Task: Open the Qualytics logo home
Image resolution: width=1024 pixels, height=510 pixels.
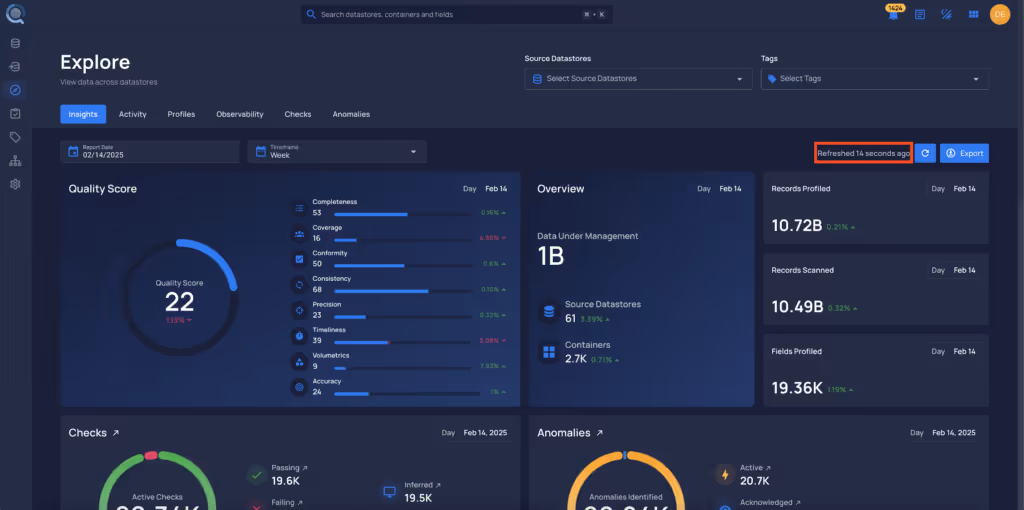Action: click(15, 14)
